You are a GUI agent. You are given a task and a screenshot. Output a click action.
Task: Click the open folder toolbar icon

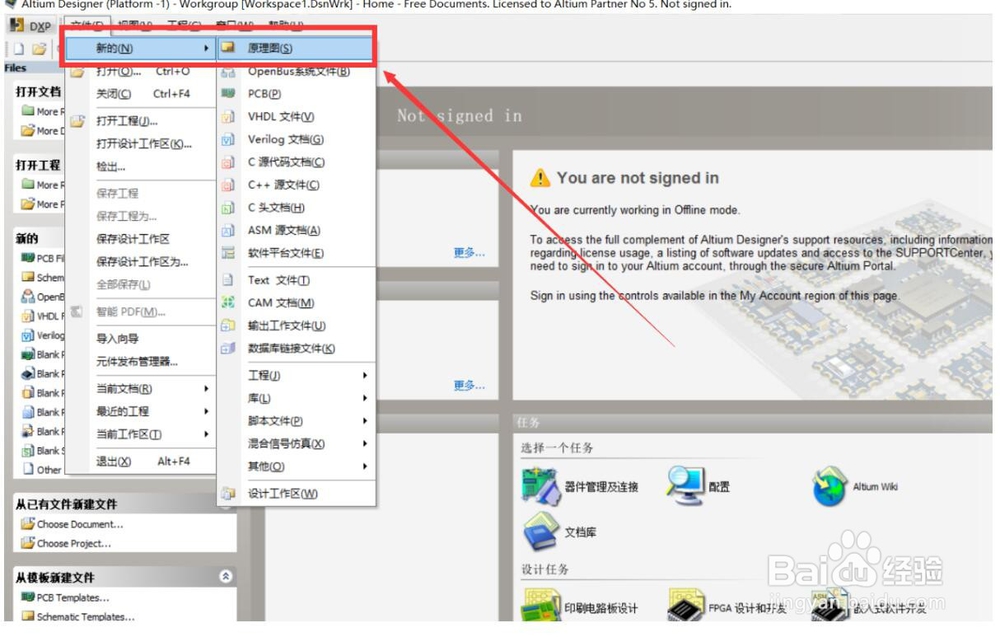40,48
